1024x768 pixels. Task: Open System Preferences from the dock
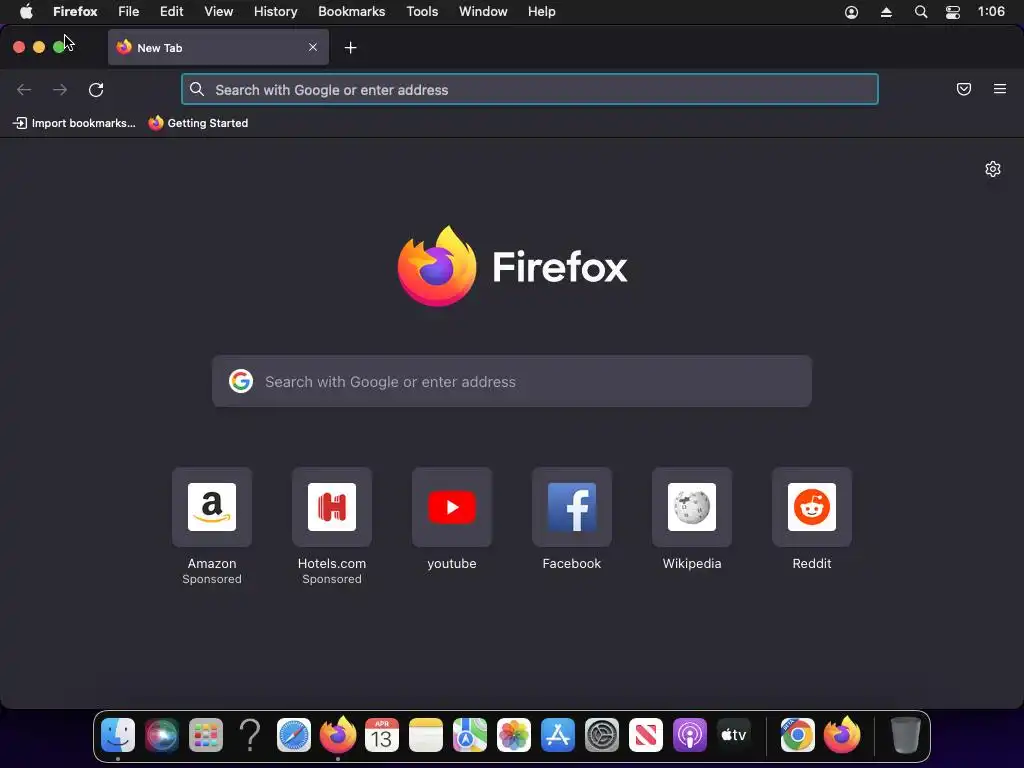(601, 735)
